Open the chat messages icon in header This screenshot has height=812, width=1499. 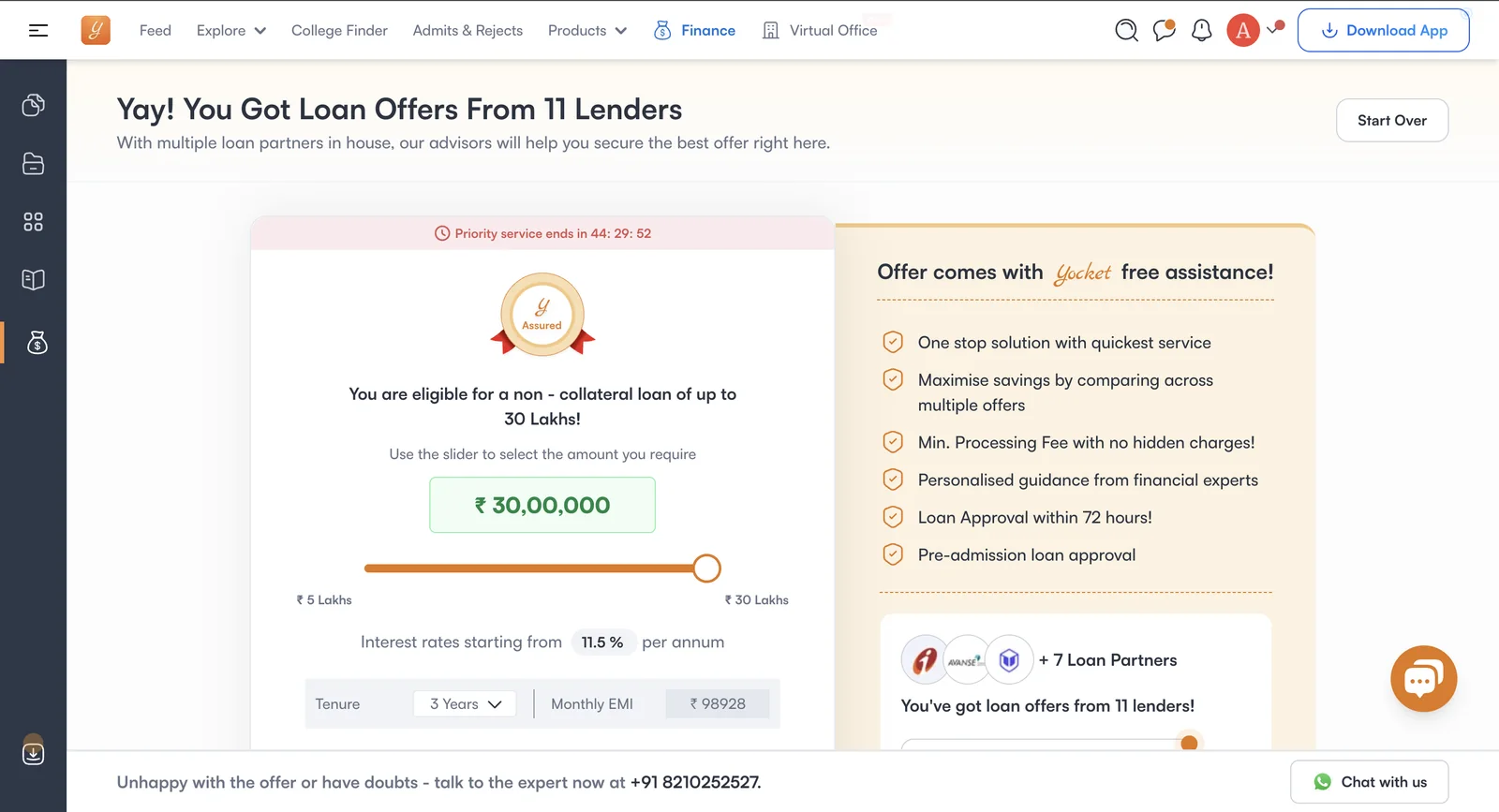tap(1165, 30)
